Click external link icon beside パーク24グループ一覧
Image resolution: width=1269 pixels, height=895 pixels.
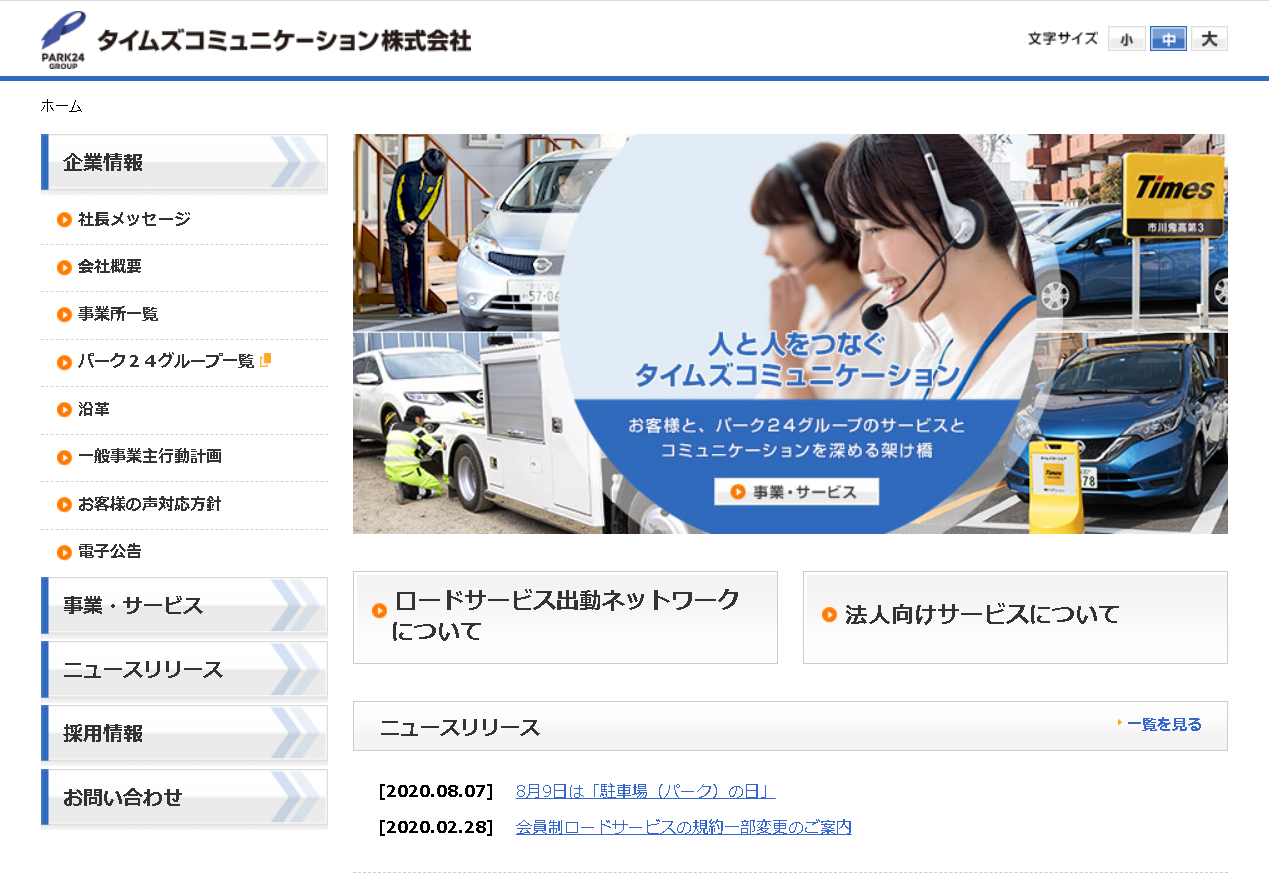click(265, 360)
